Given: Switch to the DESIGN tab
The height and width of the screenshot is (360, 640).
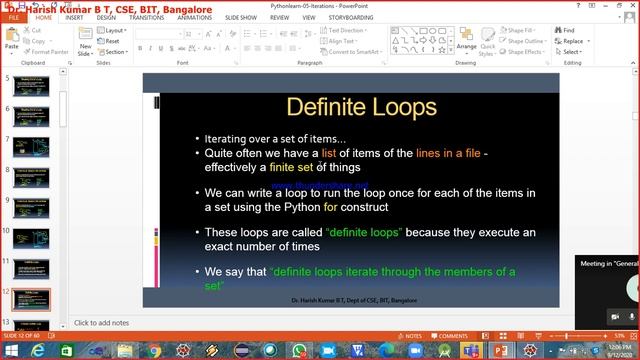Looking at the screenshot, I should pos(106,18).
